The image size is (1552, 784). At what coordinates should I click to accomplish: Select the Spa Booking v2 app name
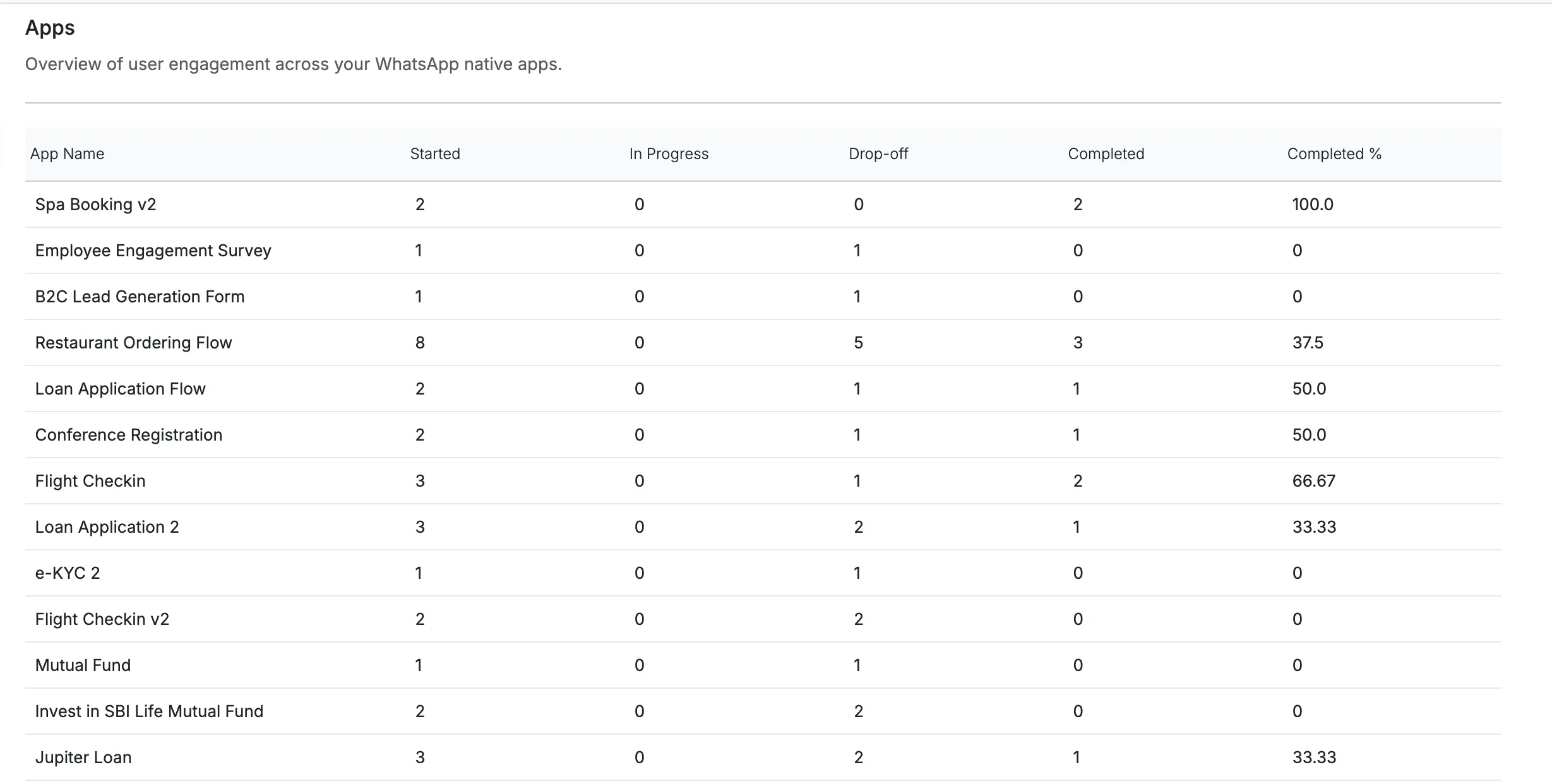click(95, 205)
